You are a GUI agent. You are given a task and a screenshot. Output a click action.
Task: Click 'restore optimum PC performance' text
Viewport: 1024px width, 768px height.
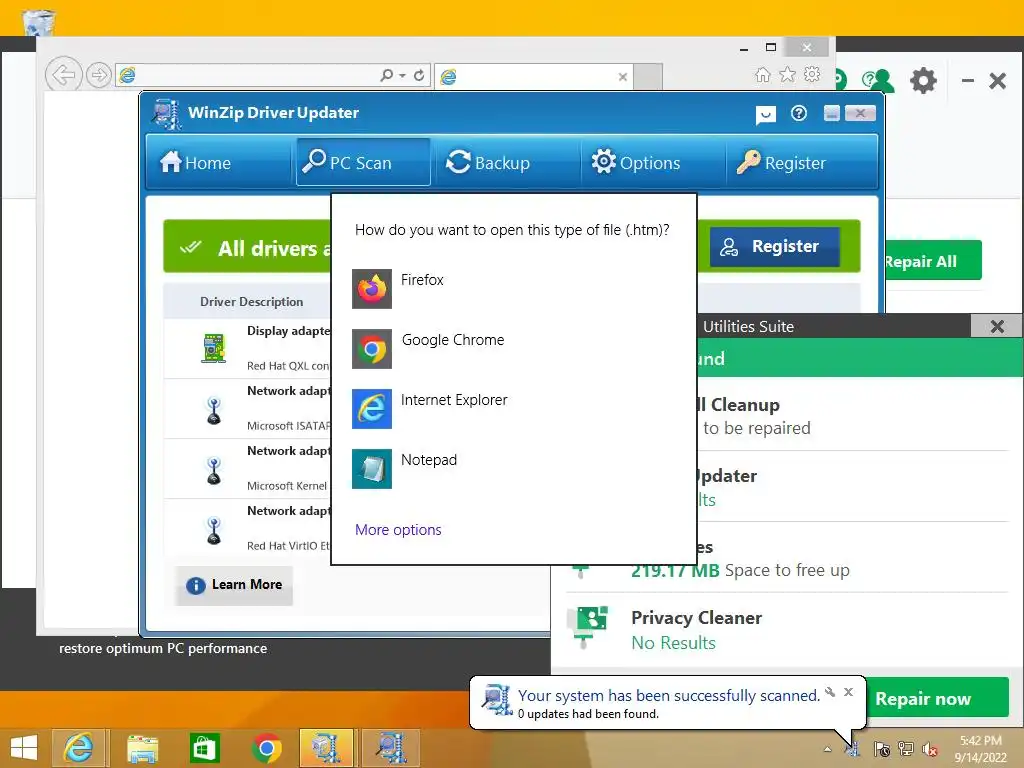coord(163,648)
